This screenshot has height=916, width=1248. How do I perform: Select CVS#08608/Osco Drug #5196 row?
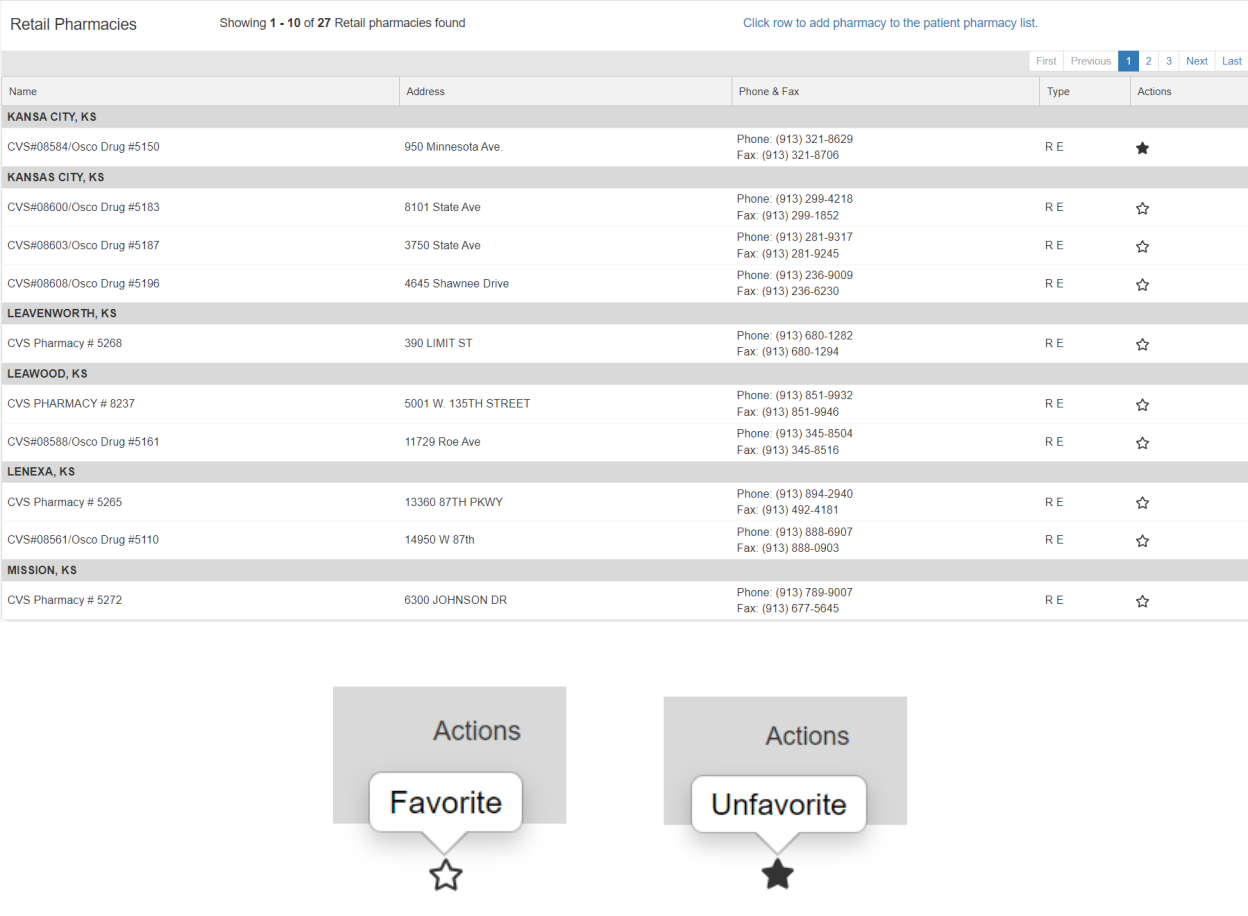pyautogui.click(x=624, y=283)
